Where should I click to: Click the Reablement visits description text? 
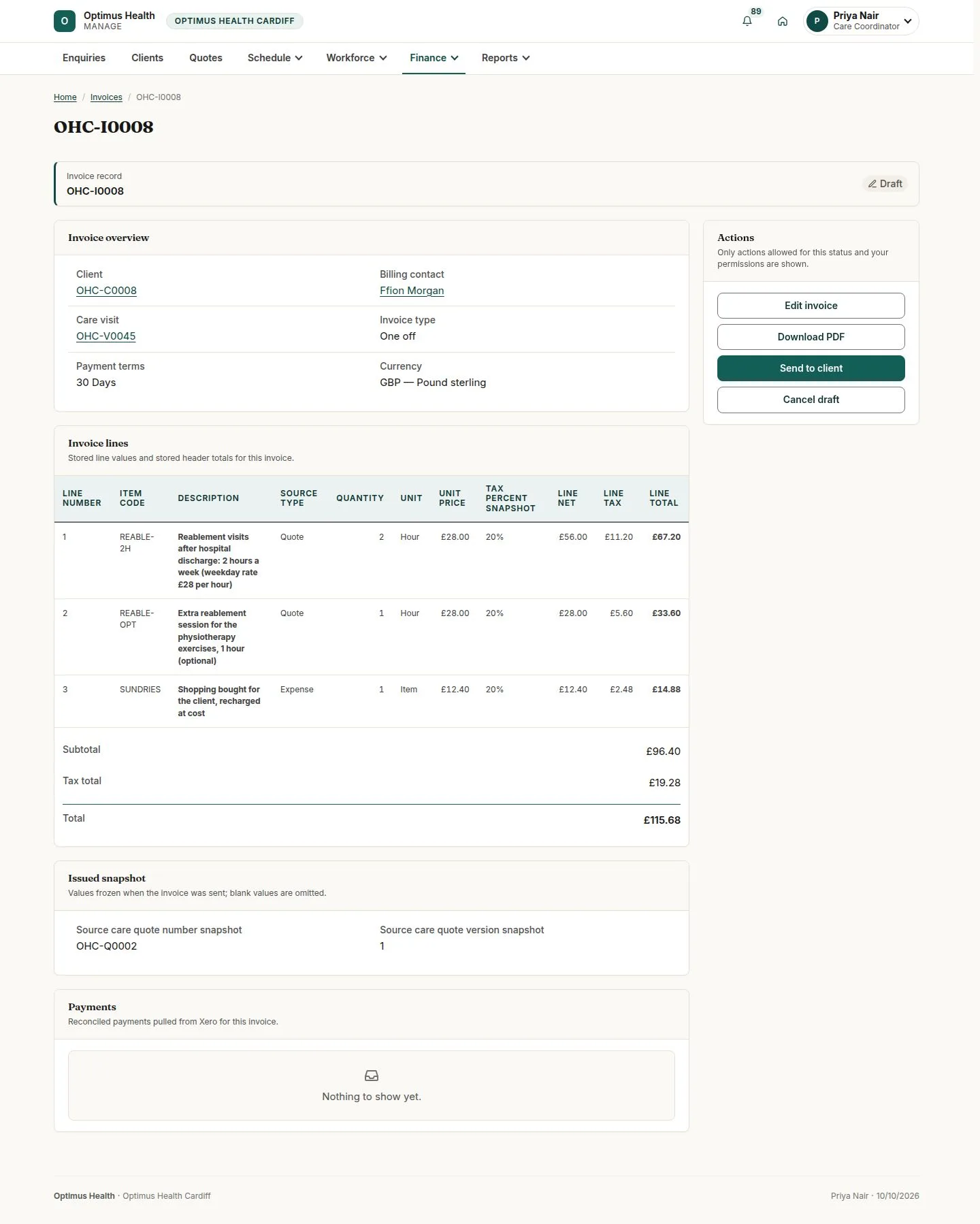[218, 561]
